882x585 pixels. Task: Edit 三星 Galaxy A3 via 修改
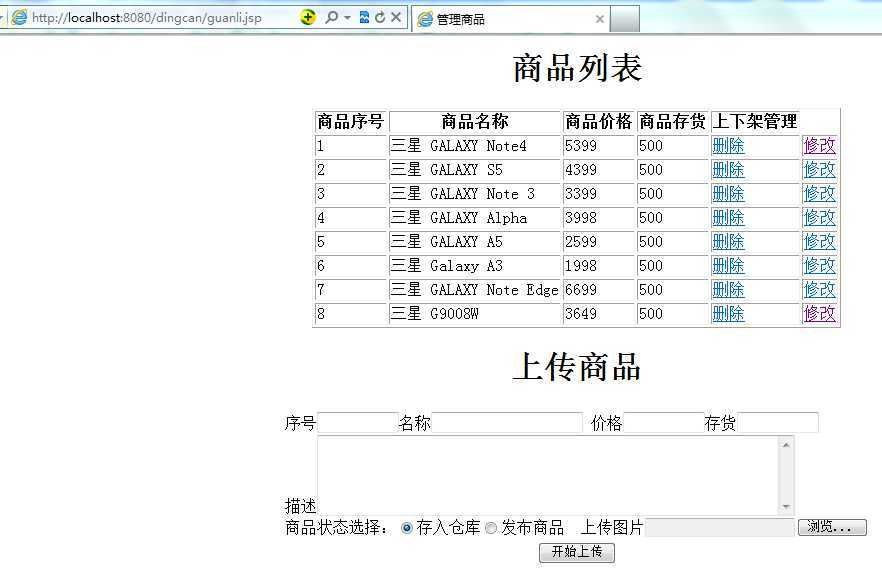[x=820, y=266]
